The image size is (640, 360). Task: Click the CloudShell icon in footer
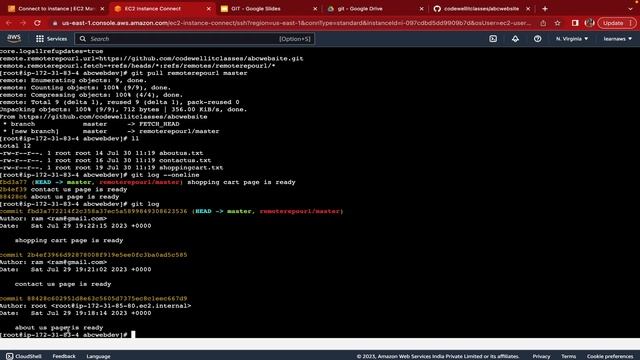(9, 356)
